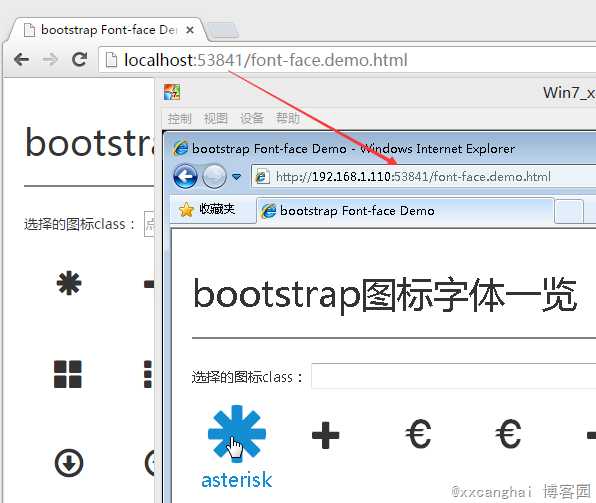Open the IE recent pages dropdown arrow
Image resolution: width=596 pixels, height=503 pixels.
[236, 177]
